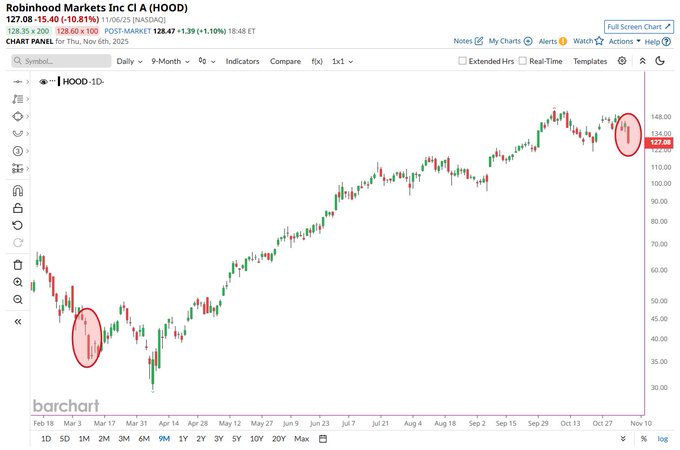
Task: Add to Watch list star
Action: (x=599, y=41)
